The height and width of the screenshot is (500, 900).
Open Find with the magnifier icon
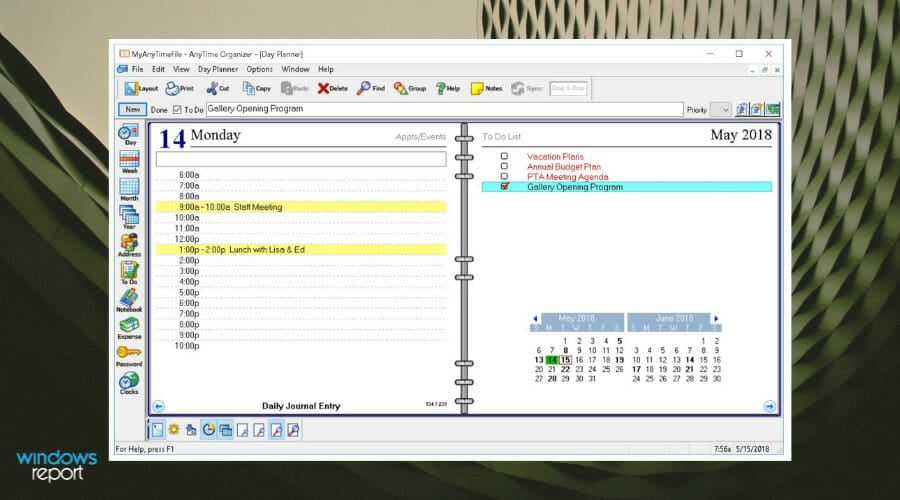tap(371, 88)
